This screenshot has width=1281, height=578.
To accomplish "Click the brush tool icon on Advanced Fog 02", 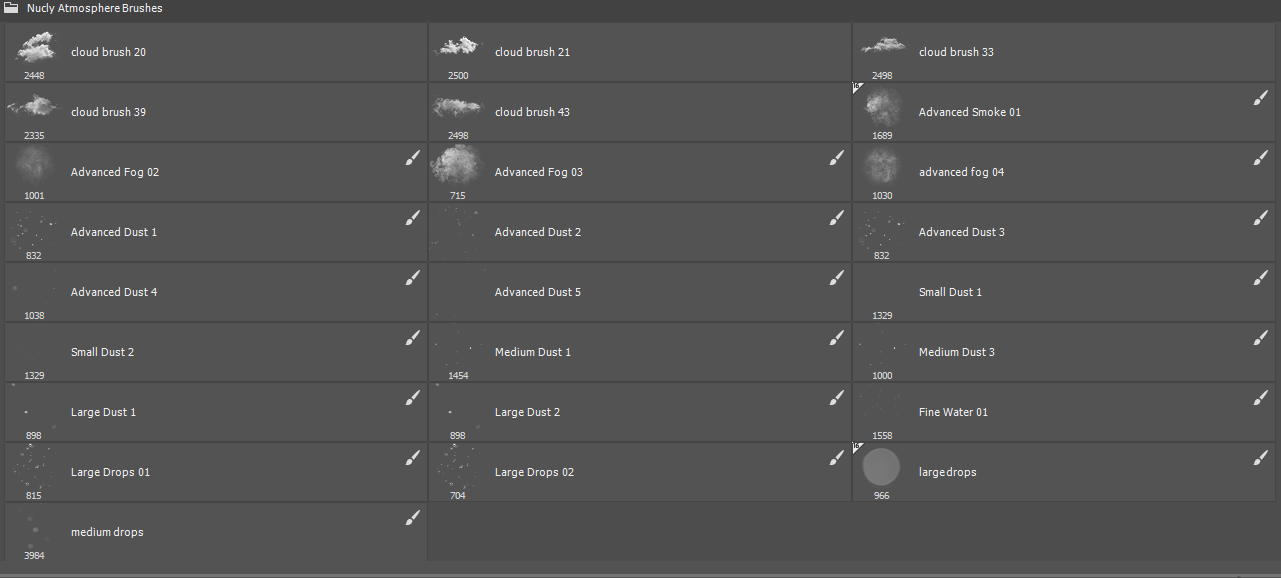I will click(412, 158).
